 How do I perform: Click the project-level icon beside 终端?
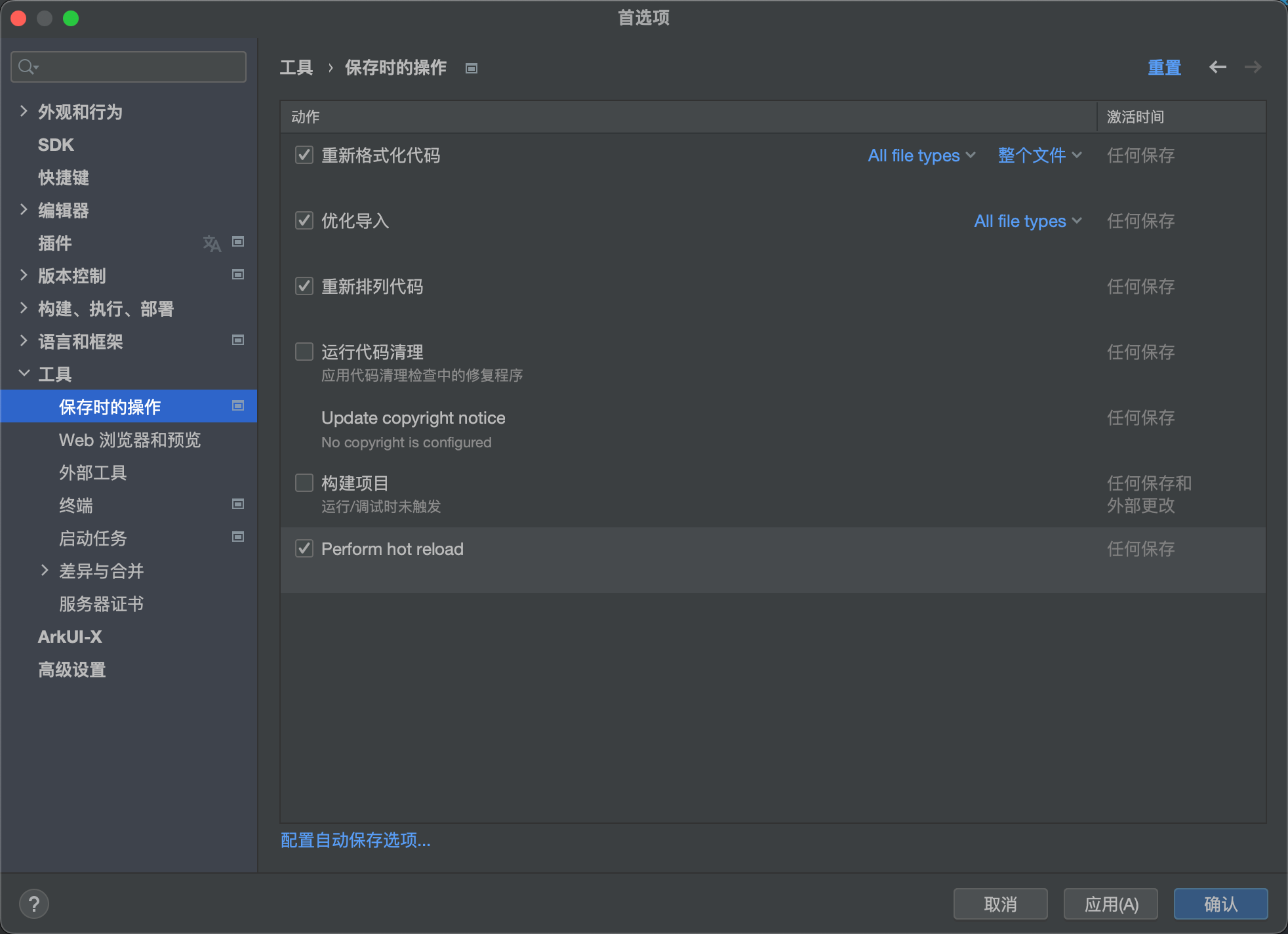[x=238, y=504]
